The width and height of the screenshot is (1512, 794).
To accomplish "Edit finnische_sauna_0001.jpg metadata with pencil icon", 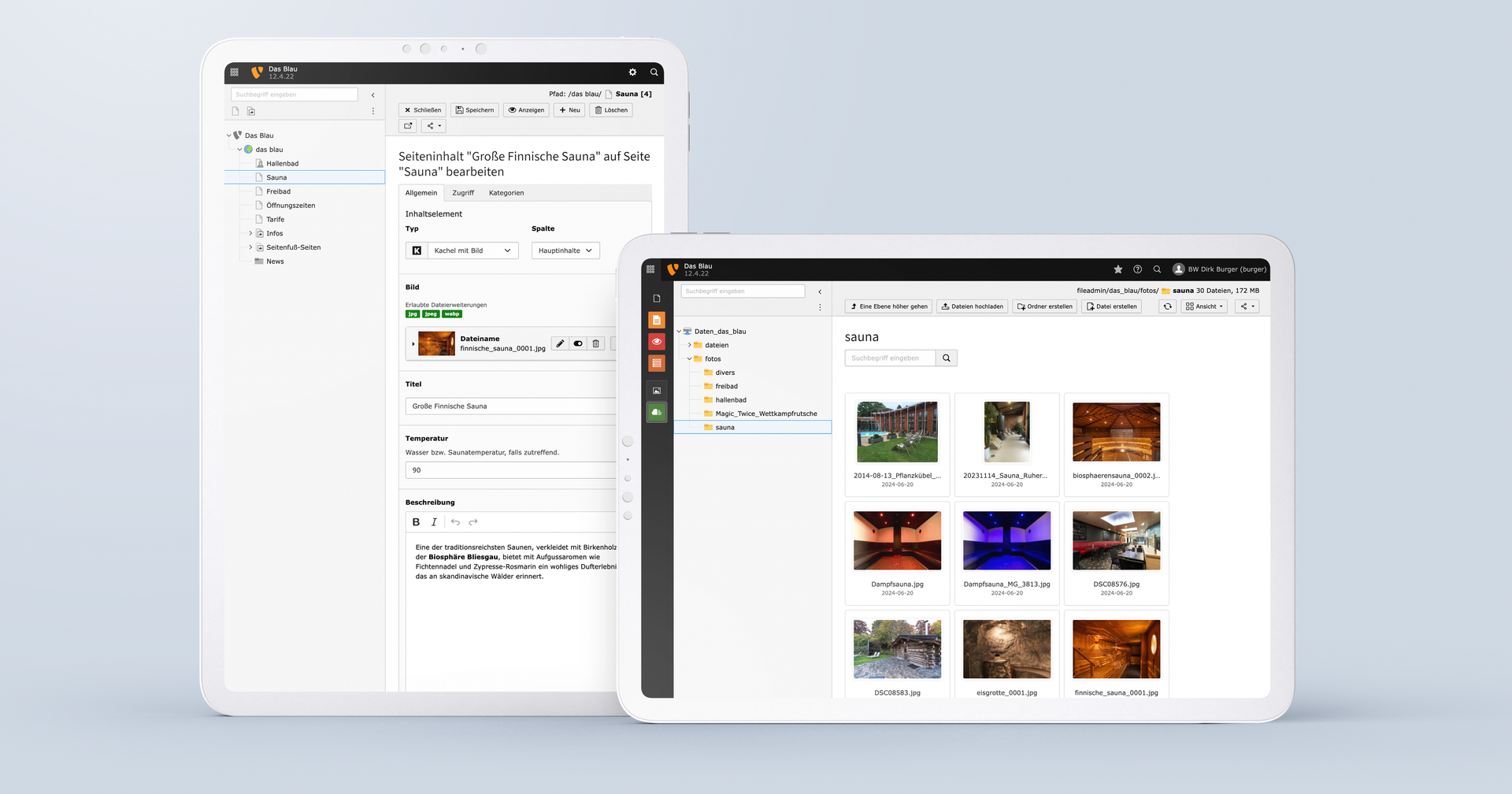I will 560,343.
